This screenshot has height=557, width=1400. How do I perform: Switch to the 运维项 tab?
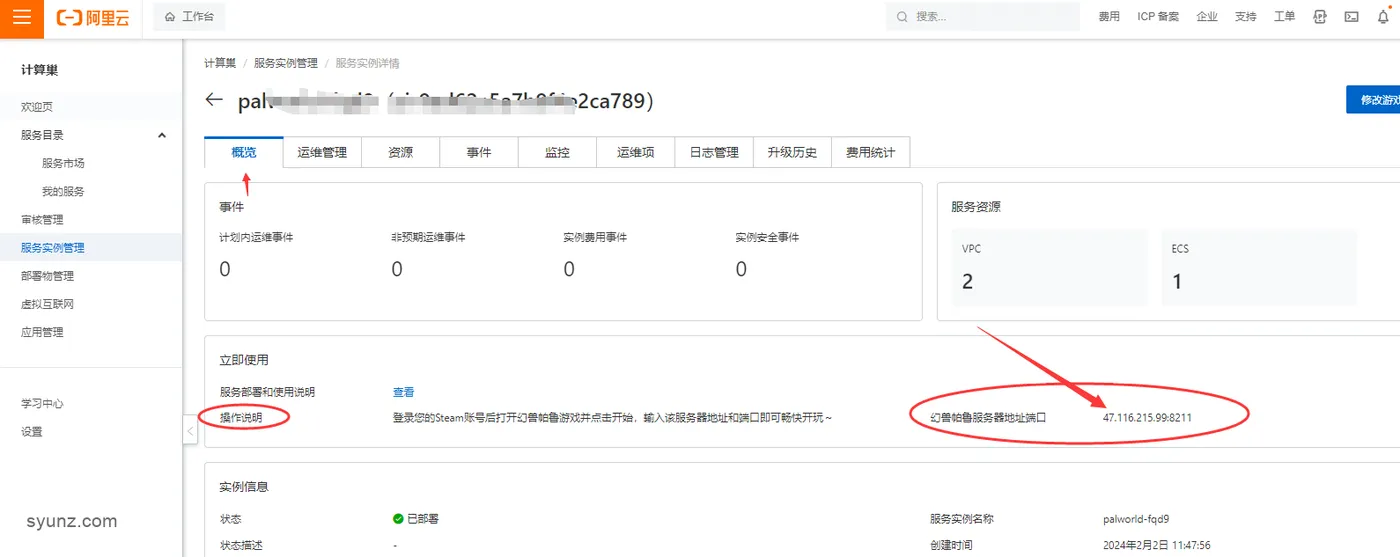[x=636, y=152]
